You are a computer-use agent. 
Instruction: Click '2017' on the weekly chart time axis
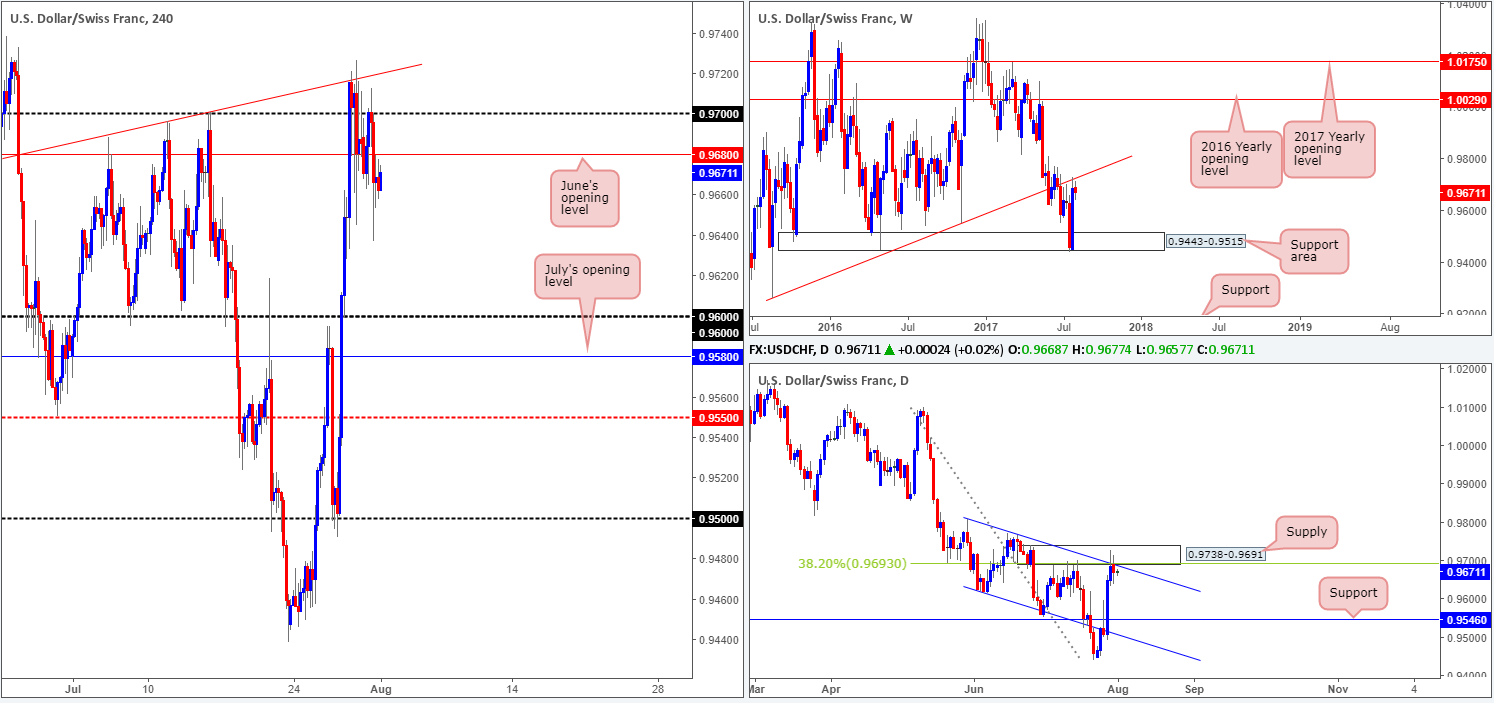[985, 327]
